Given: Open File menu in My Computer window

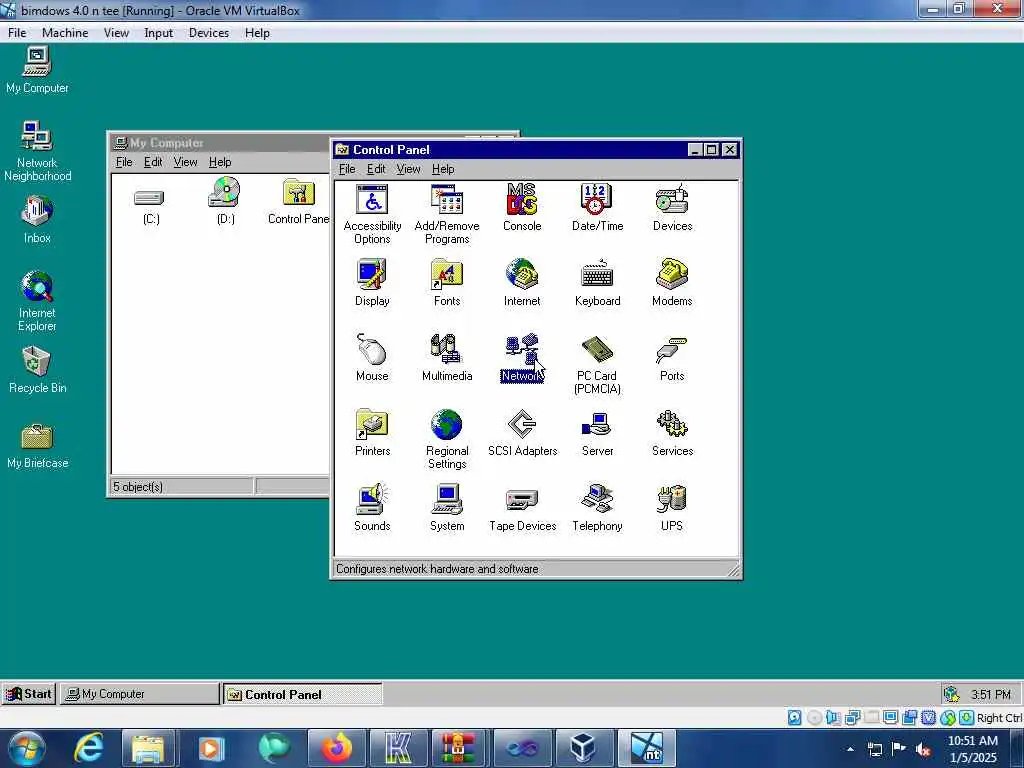Looking at the screenshot, I should click(x=124, y=162).
